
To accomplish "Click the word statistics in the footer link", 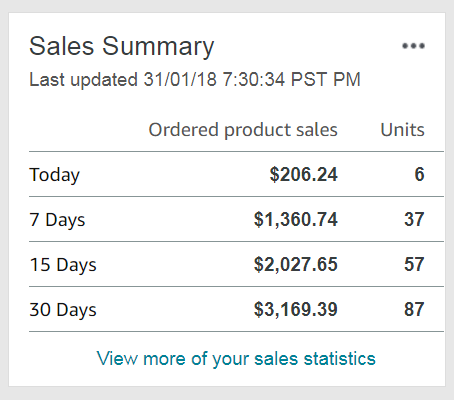I will (340, 359).
